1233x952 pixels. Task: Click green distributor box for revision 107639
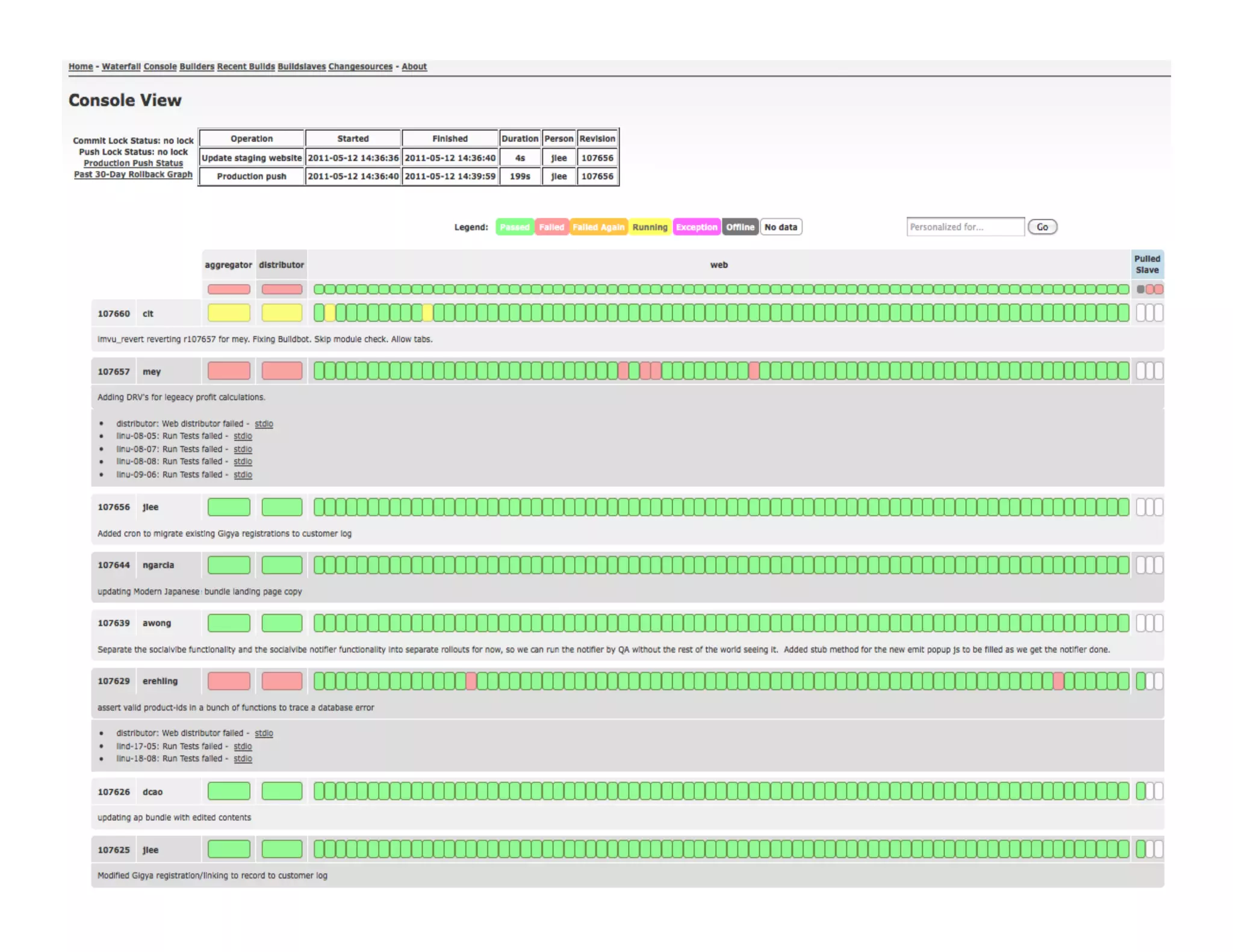click(x=282, y=623)
